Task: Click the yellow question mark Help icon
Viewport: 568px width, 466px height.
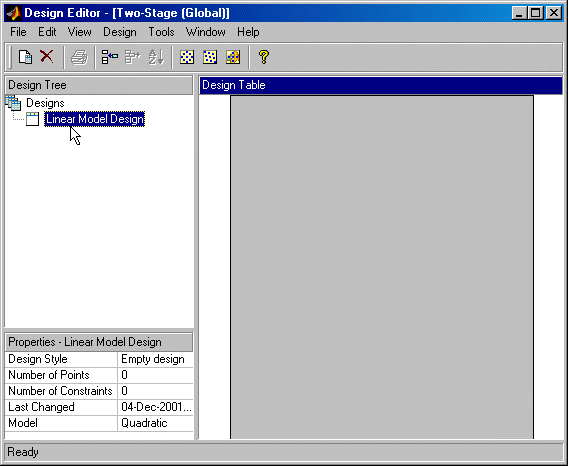Action: pyautogui.click(x=264, y=57)
